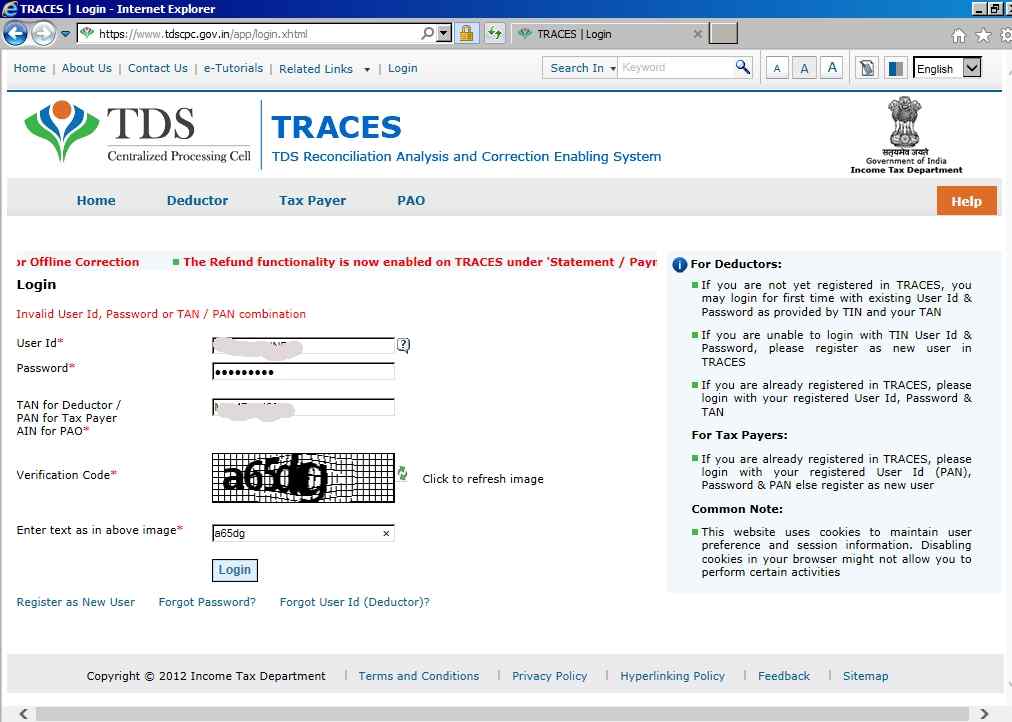
Task: Click the User Id help question icon
Action: (x=403, y=345)
